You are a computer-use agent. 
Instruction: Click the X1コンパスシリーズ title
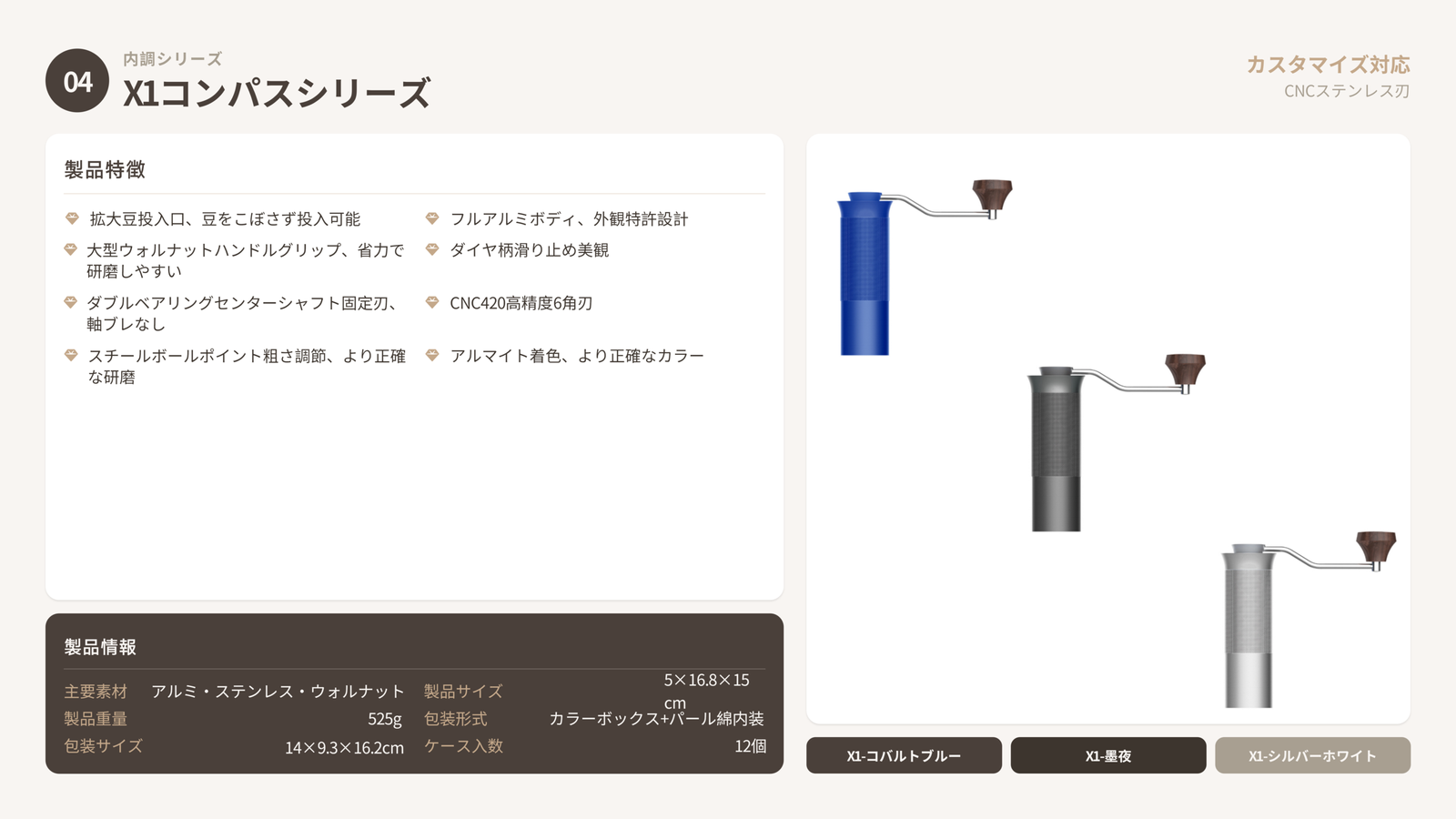coord(277,93)
